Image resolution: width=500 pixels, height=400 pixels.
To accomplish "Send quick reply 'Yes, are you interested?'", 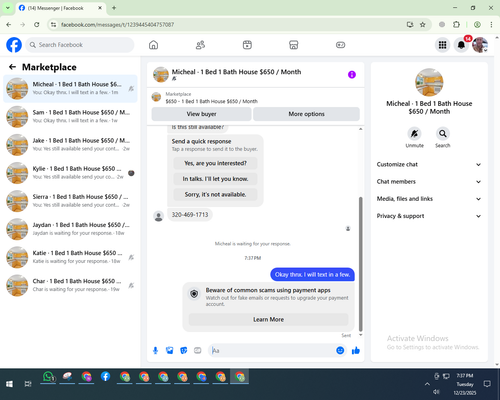I will point(215,163).
